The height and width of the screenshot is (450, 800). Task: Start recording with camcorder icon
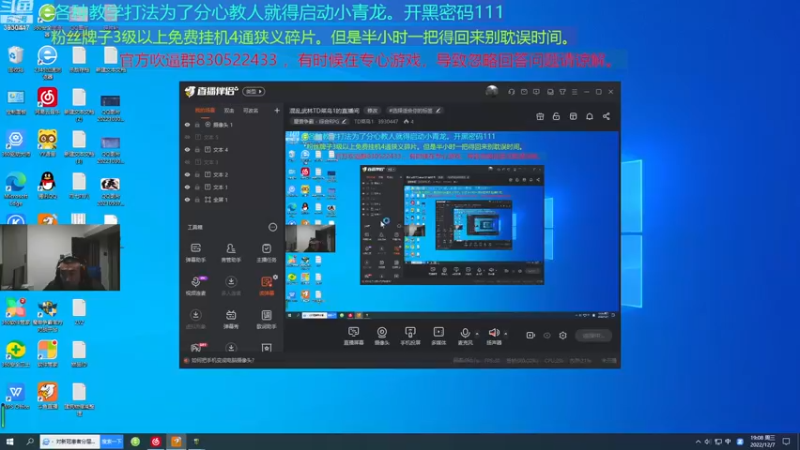531,335
